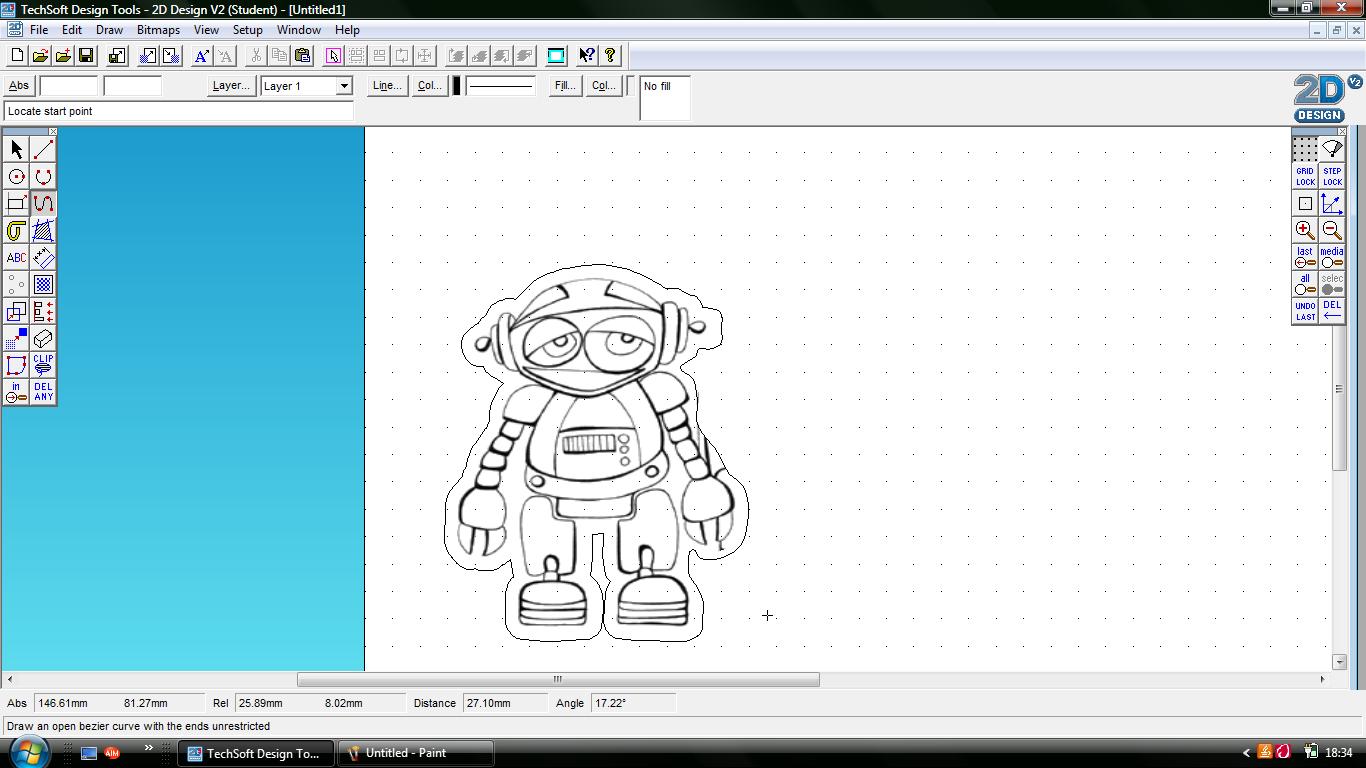Open the Bitmaps menu
The width and height of the screenshot is (1366, 768).
pos(158,30)
